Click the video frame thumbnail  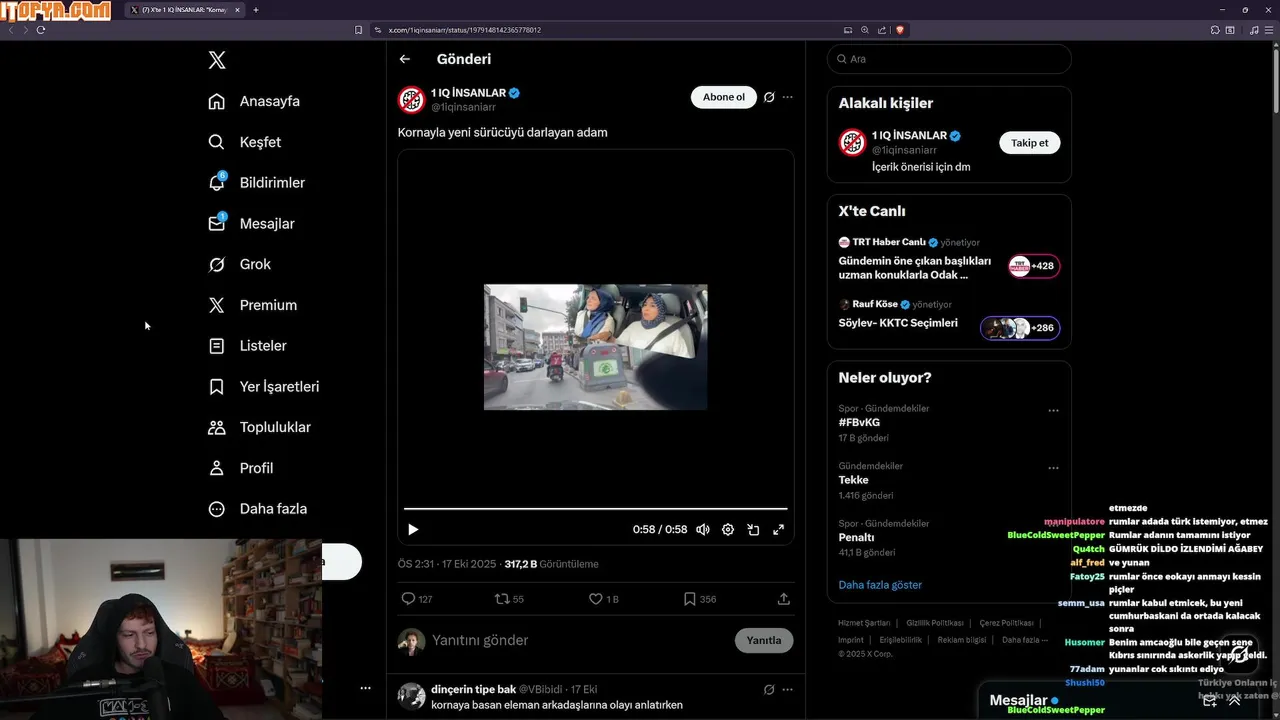coord(596,347)
